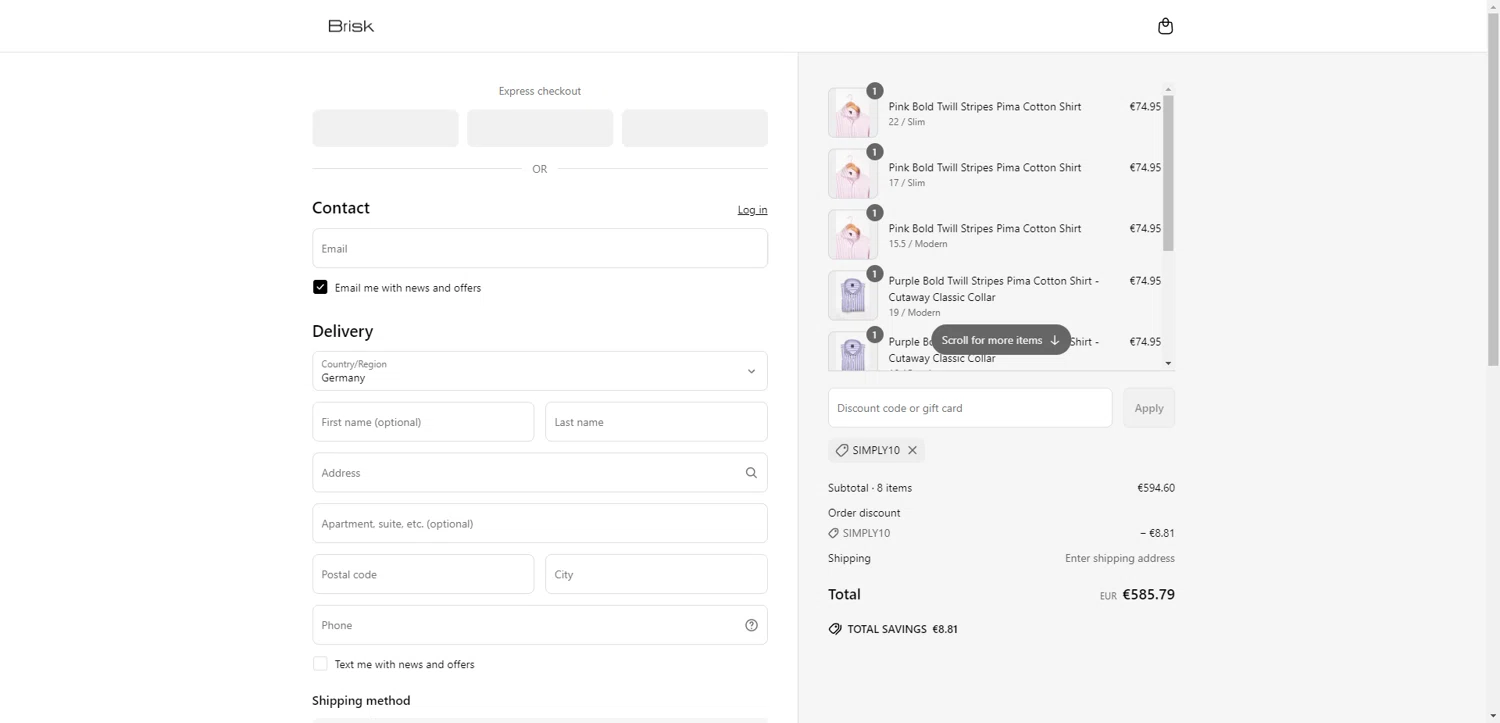Open the Country/Region dropdown

540,371
